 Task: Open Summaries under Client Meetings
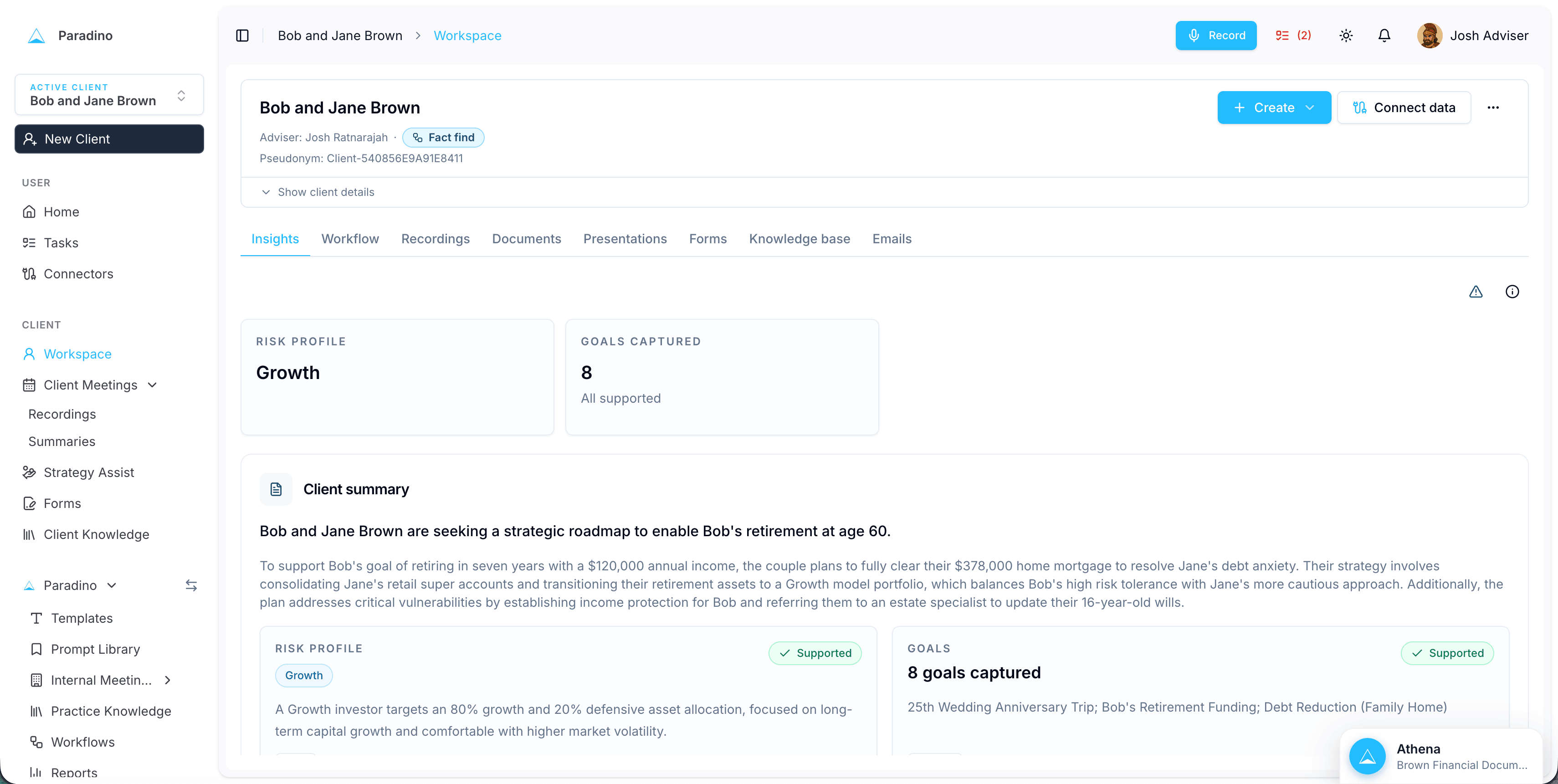pos(61,441)
